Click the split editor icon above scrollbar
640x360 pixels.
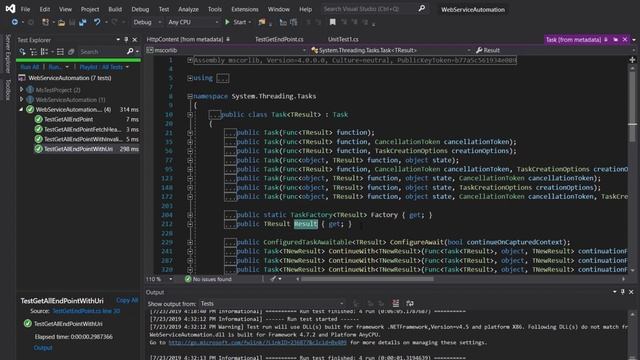632,60
